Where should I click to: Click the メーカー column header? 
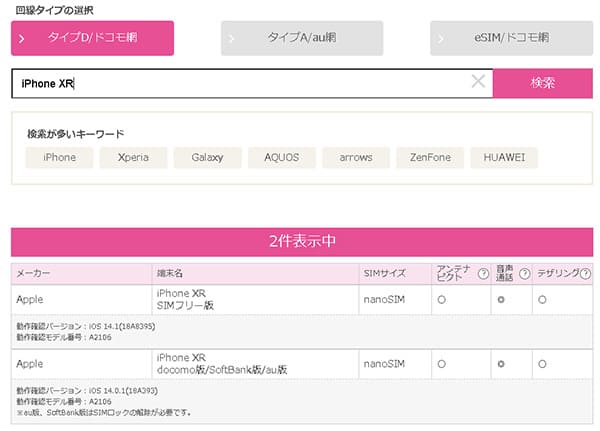pyautogui.click(x=82, y=274)
